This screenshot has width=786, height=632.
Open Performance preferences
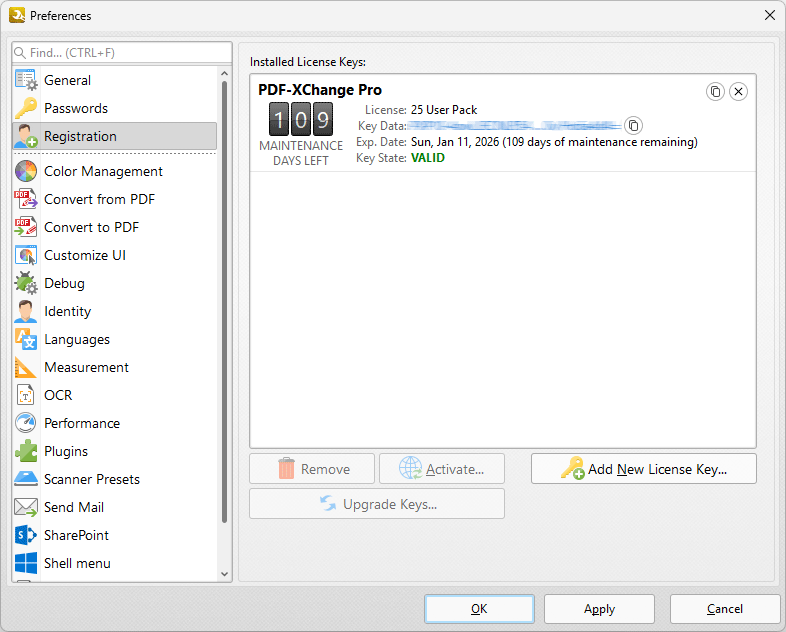tap(115, 424)
